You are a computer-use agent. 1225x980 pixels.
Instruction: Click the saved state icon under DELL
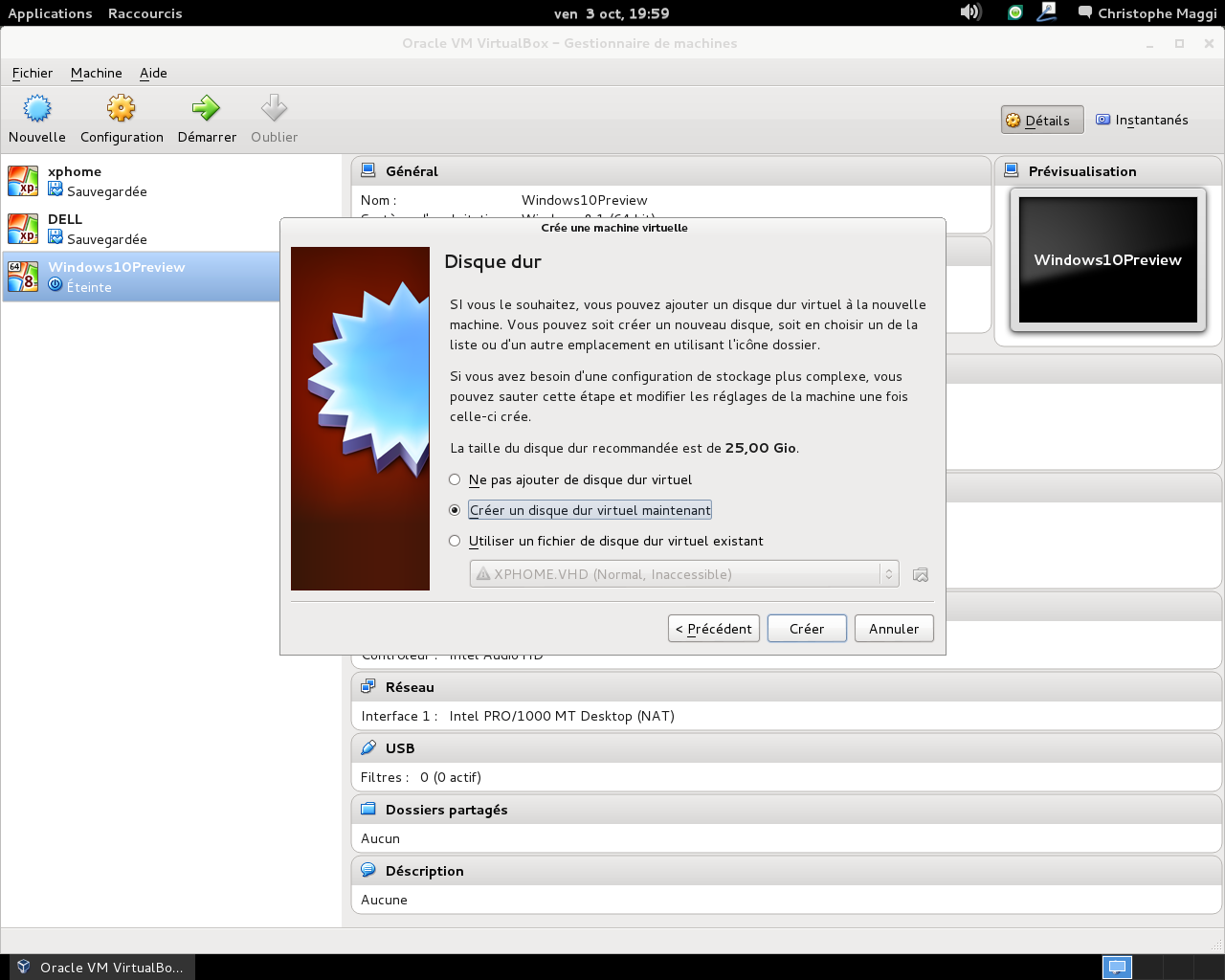(56, 237)
